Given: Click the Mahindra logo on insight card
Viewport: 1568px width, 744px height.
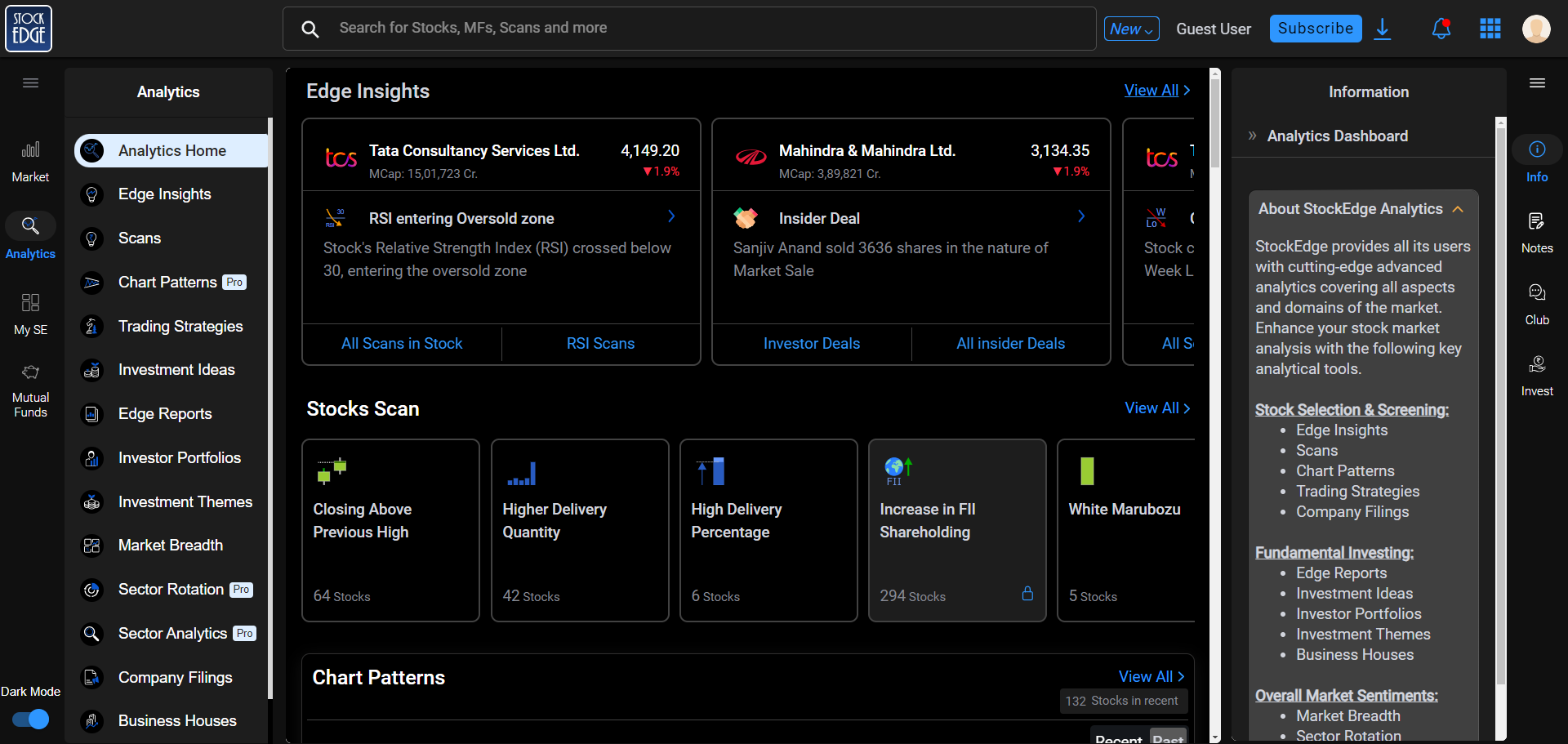Looking at the screenshot, I should 751,158.
